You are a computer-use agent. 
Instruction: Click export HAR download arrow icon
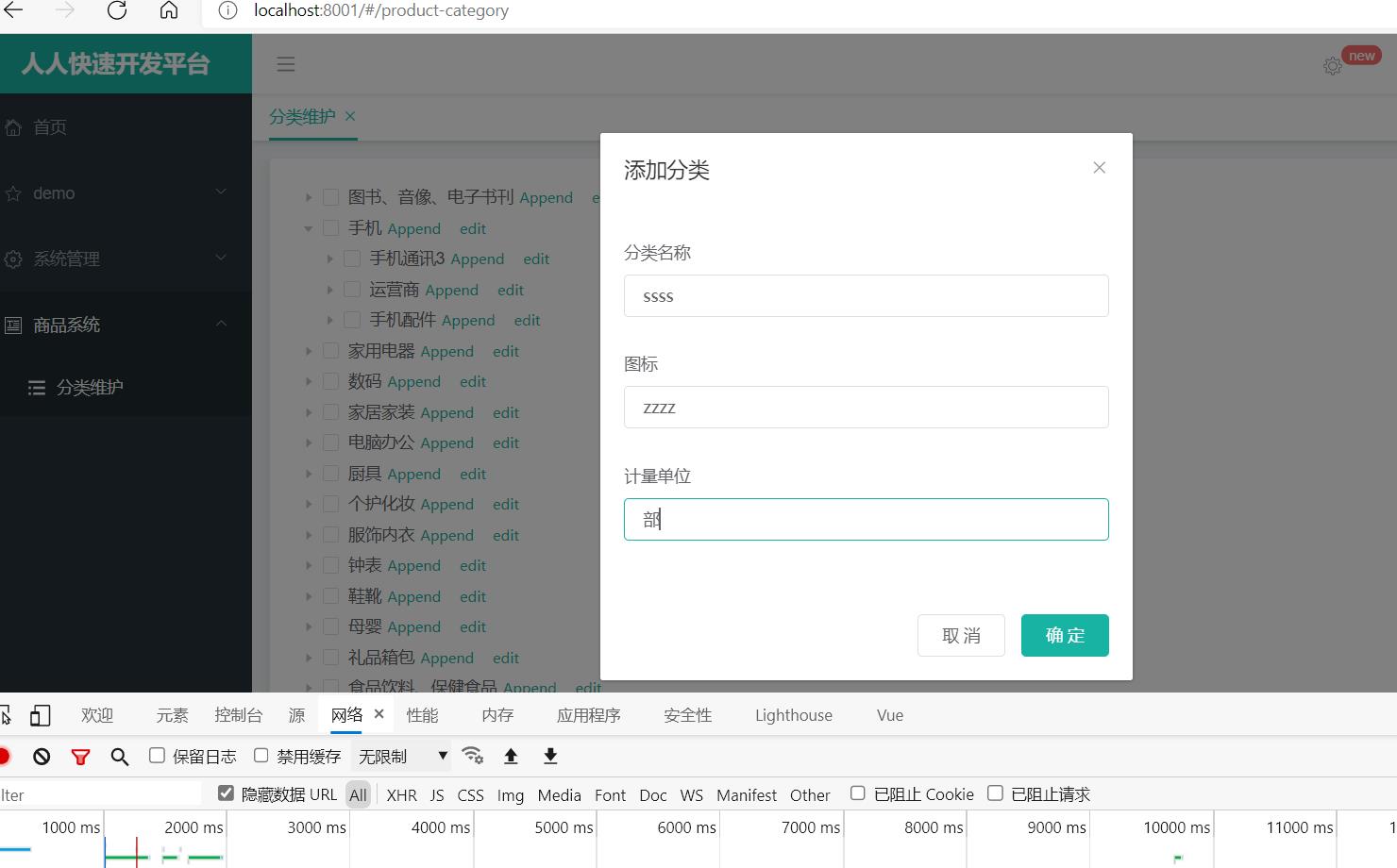tap(550, 756)
